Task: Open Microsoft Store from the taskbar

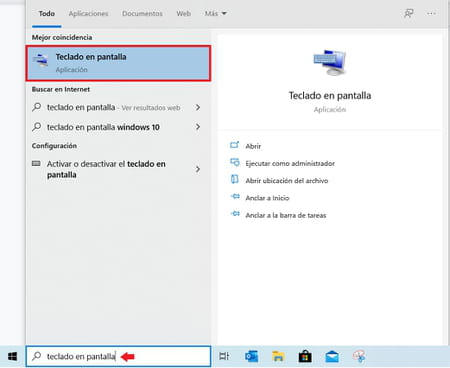Action: pyautogui.click(x=305, y=356)
